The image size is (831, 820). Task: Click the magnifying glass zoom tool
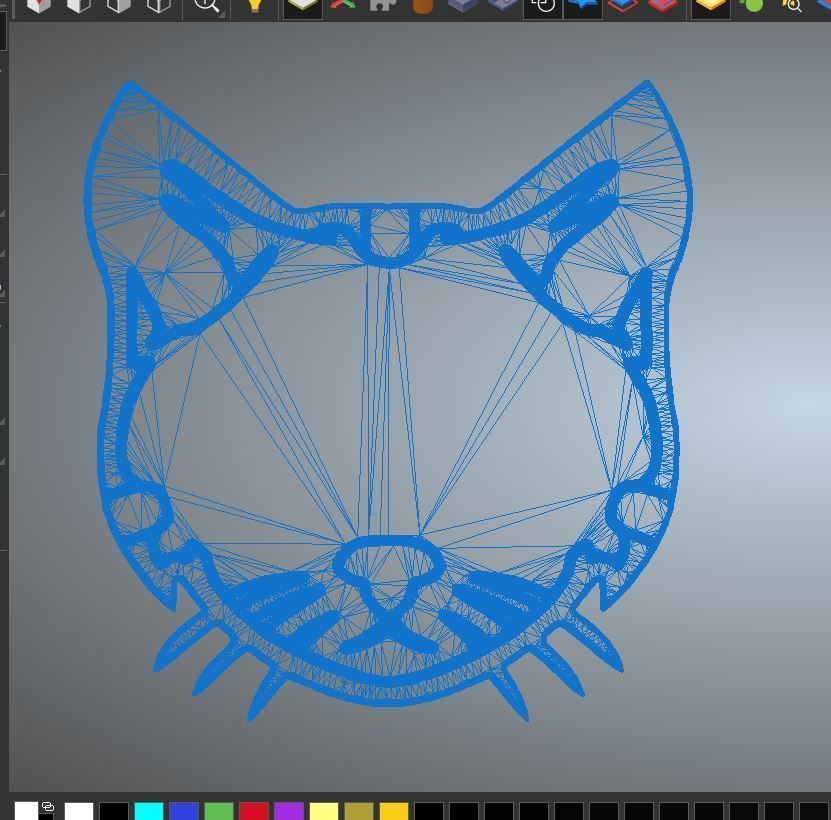coord(207,5)
